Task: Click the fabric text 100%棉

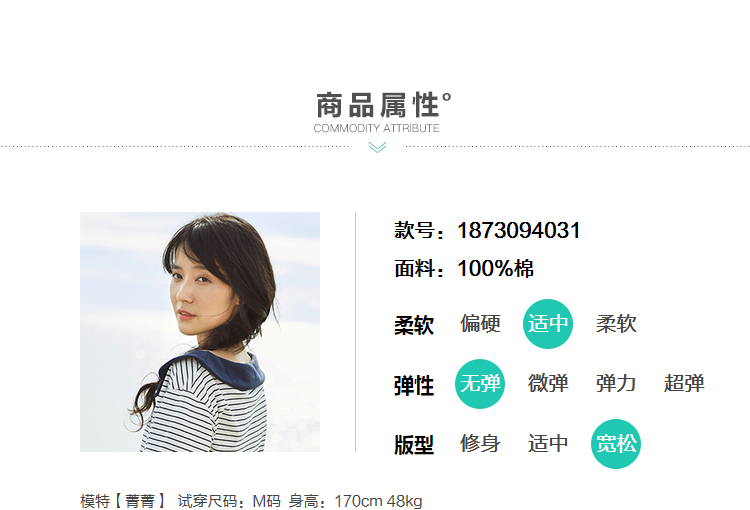Action: point(496,268)
